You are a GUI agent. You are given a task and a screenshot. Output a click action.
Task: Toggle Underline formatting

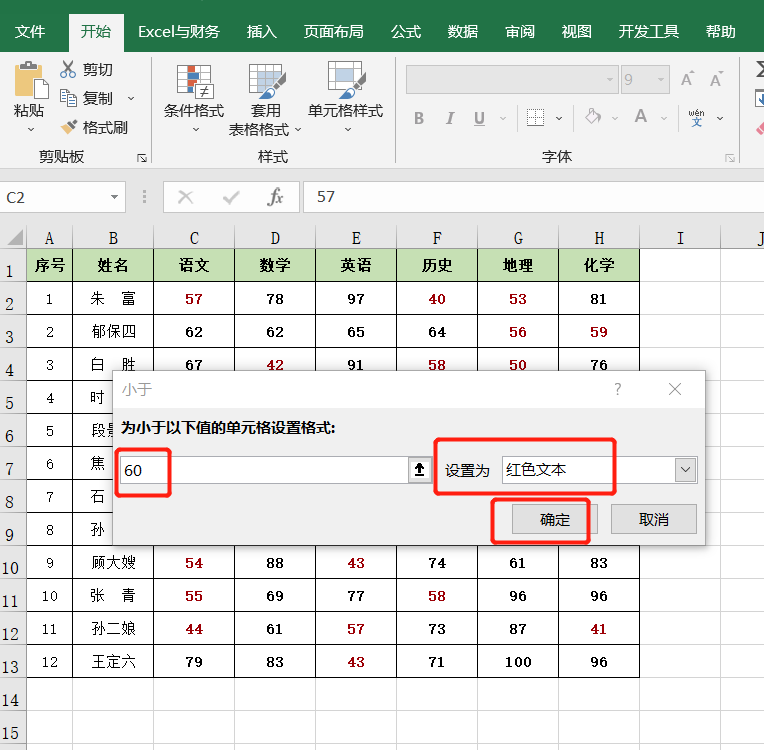tap(479, 118)
